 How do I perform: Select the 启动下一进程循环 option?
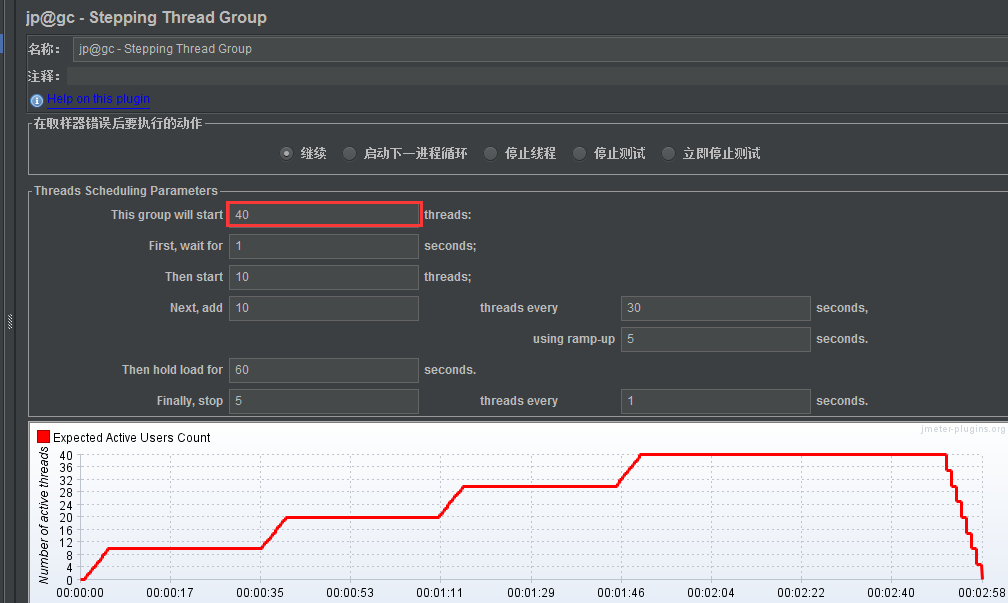[x=349, y=153]
